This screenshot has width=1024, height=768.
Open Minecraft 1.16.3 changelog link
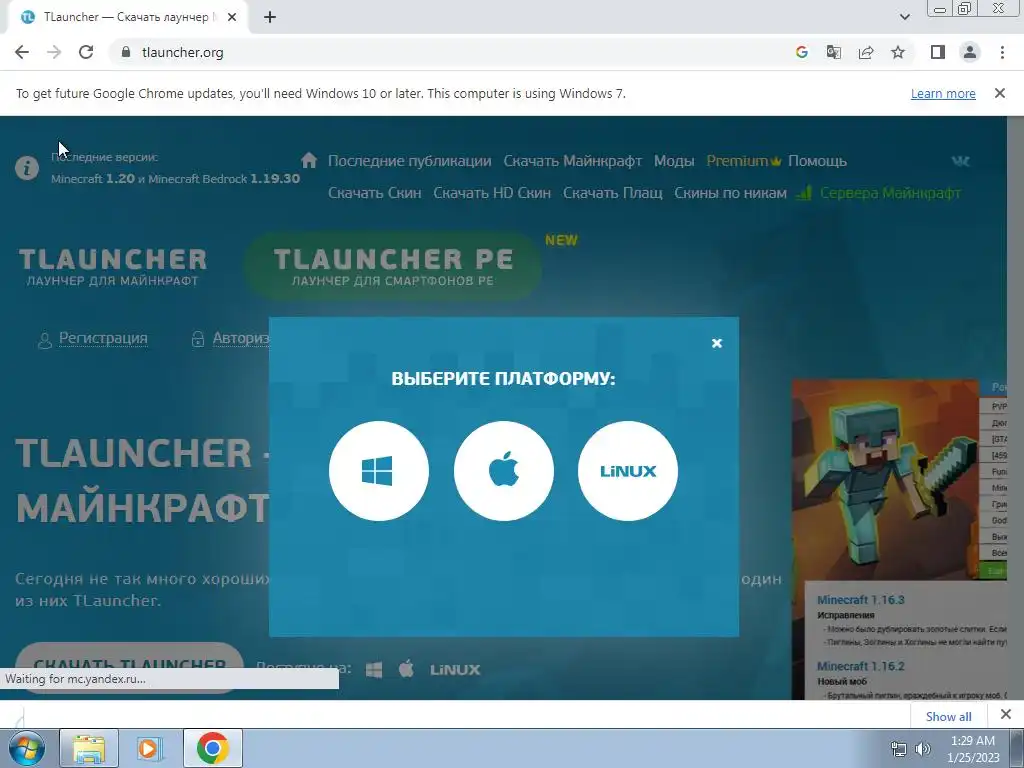click(861, 600)
